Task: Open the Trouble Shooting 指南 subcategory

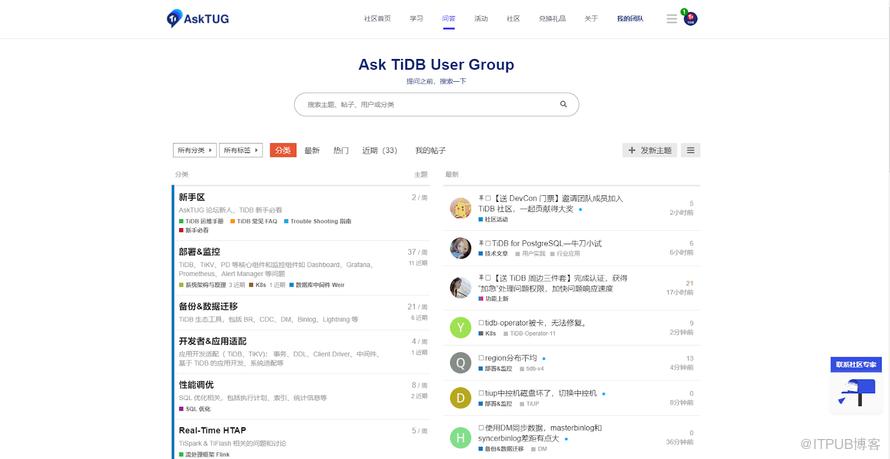Action: tap(317, 221)
